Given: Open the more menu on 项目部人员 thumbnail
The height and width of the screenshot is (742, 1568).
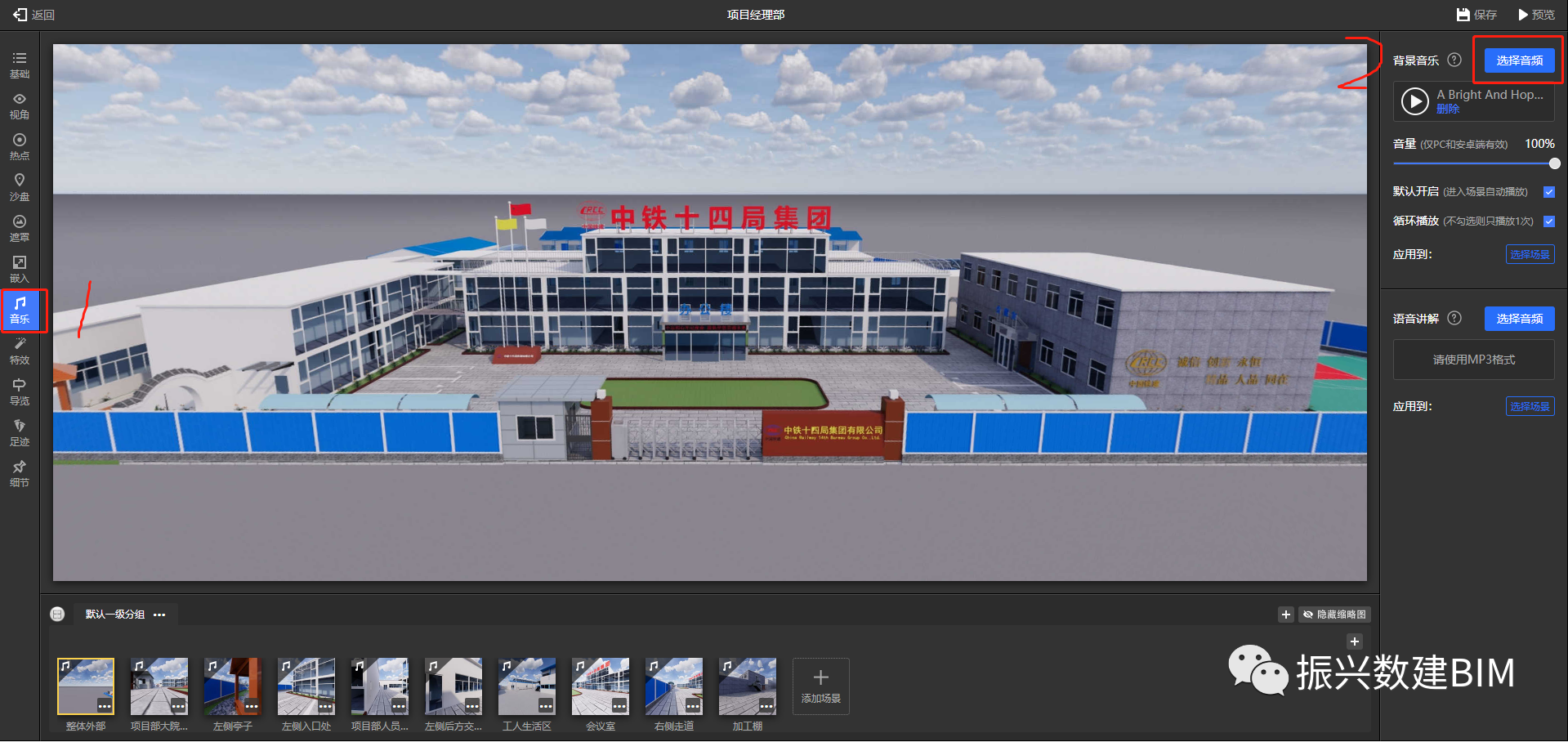Looking at the screenshot, I should [x=399, y=705].
